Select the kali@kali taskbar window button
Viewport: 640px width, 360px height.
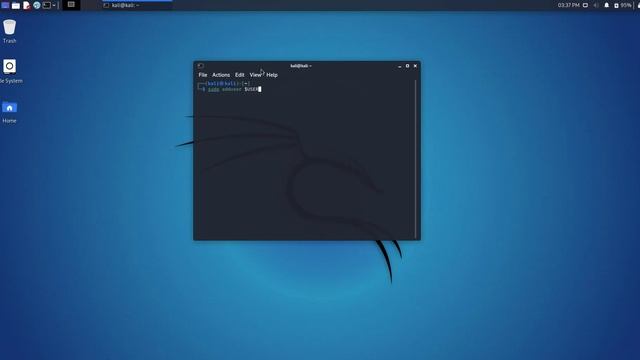tap(137, 5)
